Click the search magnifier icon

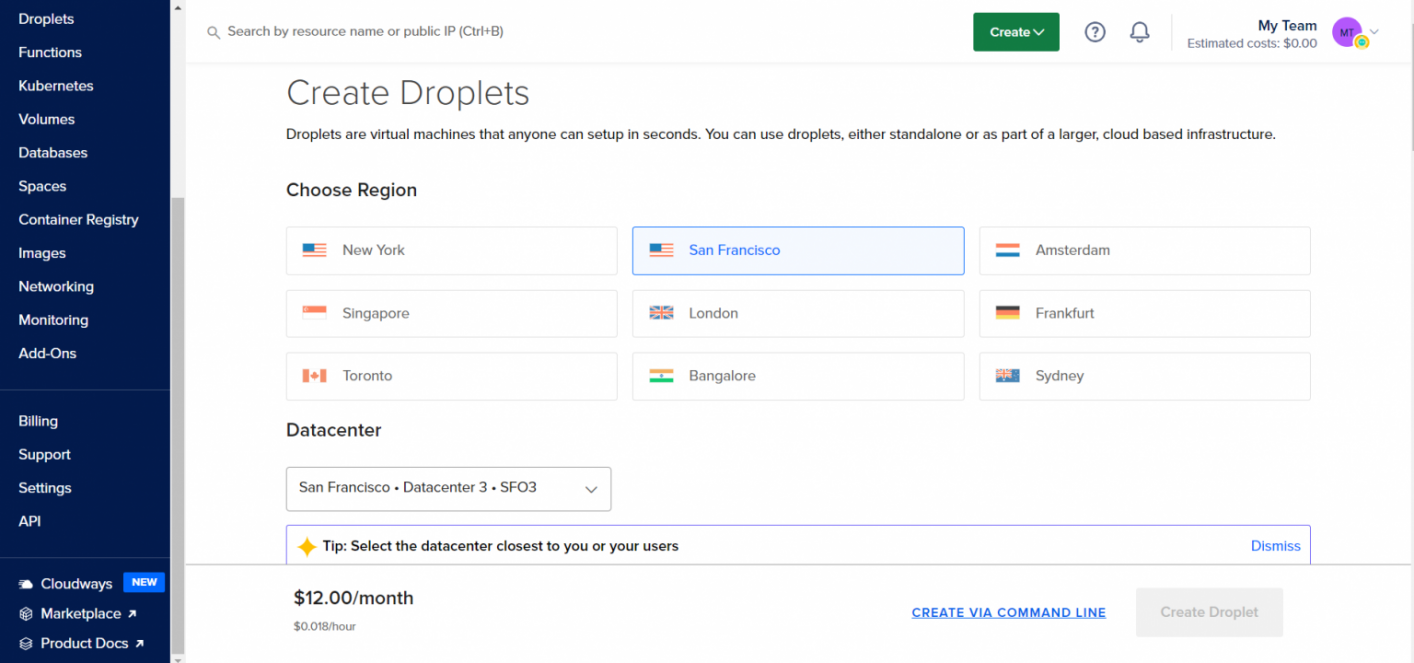tap(213, 32)
